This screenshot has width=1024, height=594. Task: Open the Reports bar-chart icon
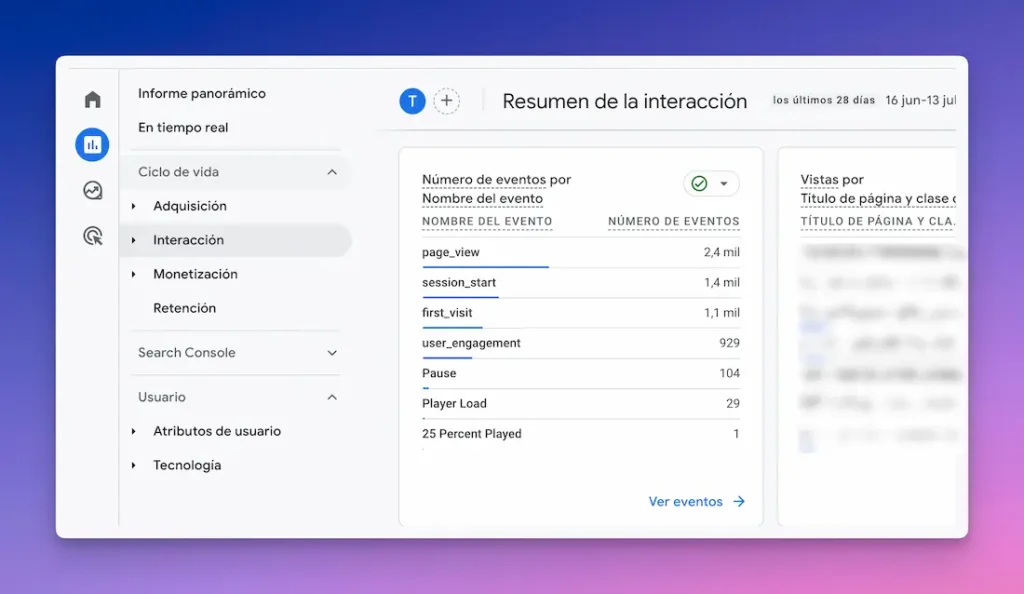tap(92, 144)
